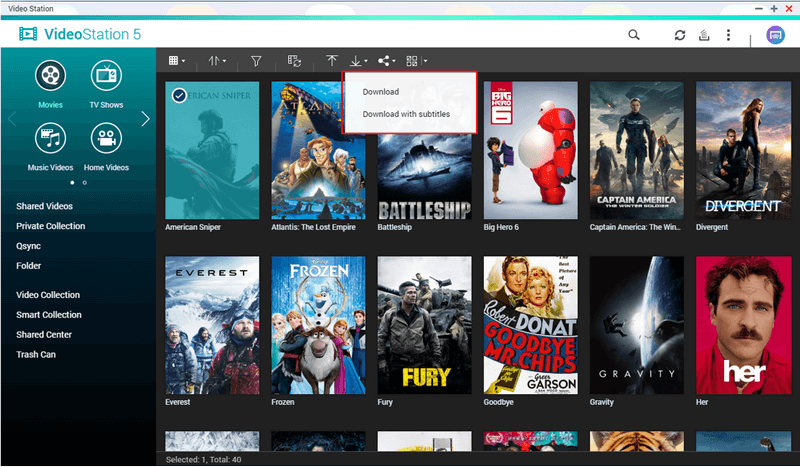
Task: Select the Captain America poster
Action: coord(637,151)
